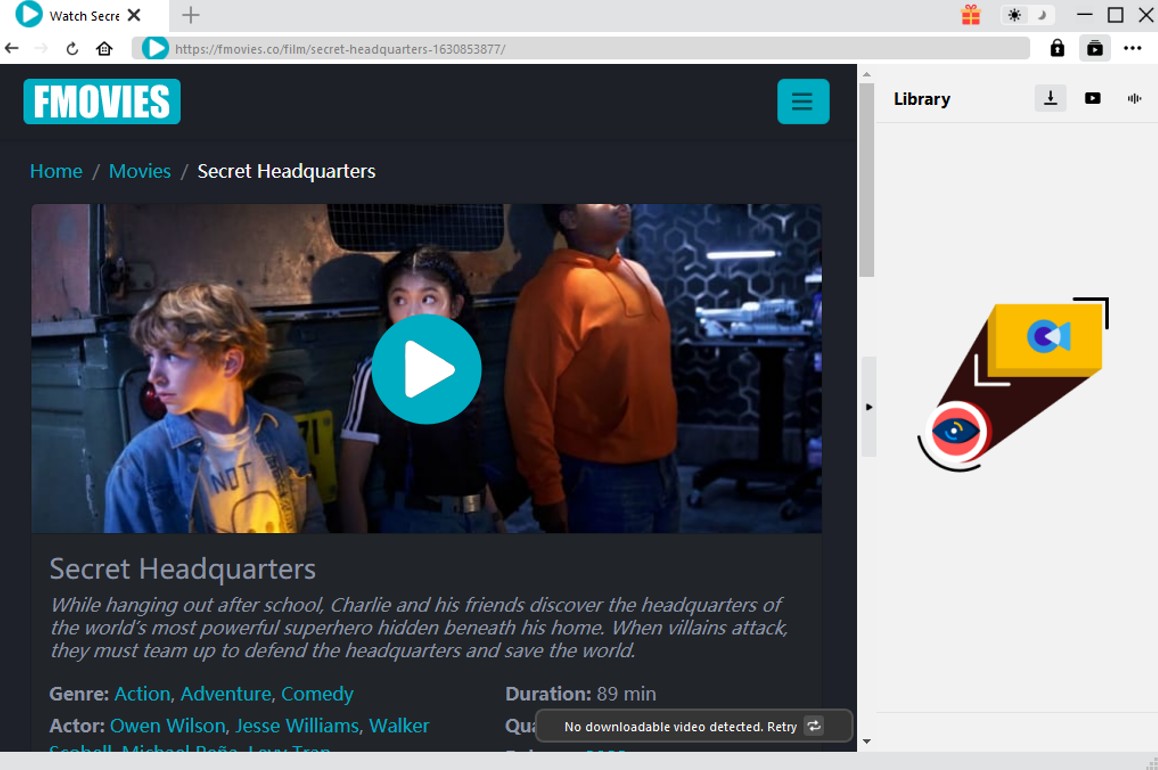The image size is (1158, 770).
Task: Click the address bar URL field
Action: point(580,48)
